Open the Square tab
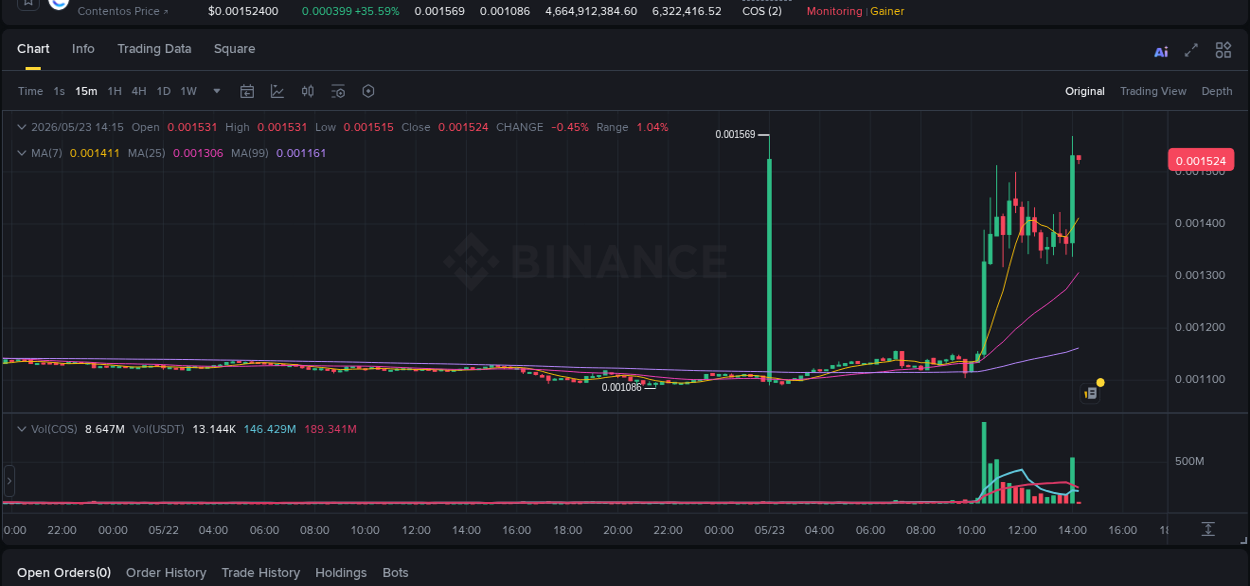 [234, 49]
